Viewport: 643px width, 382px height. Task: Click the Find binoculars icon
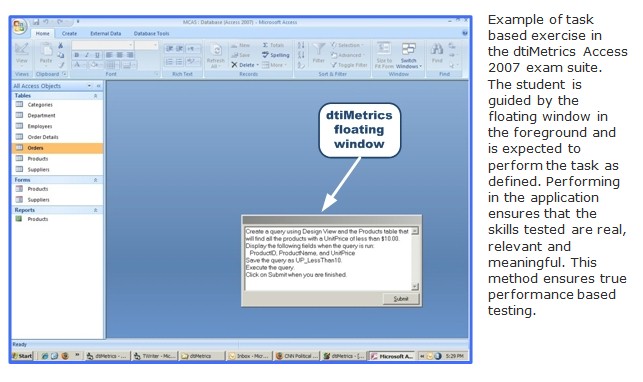coord(436,49)
